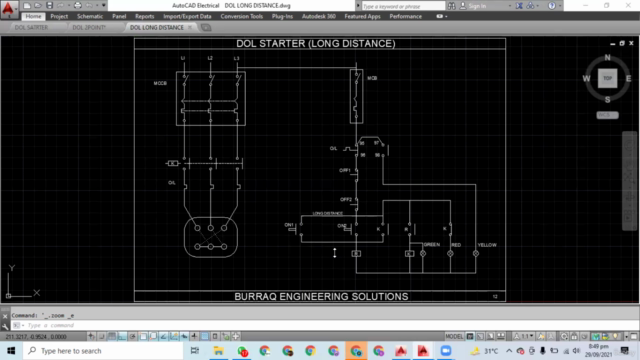Image resolution: width=640 pixels, height=360 pixels.
Task: Expand the search box arrow toggle
Action: point(358,6)
